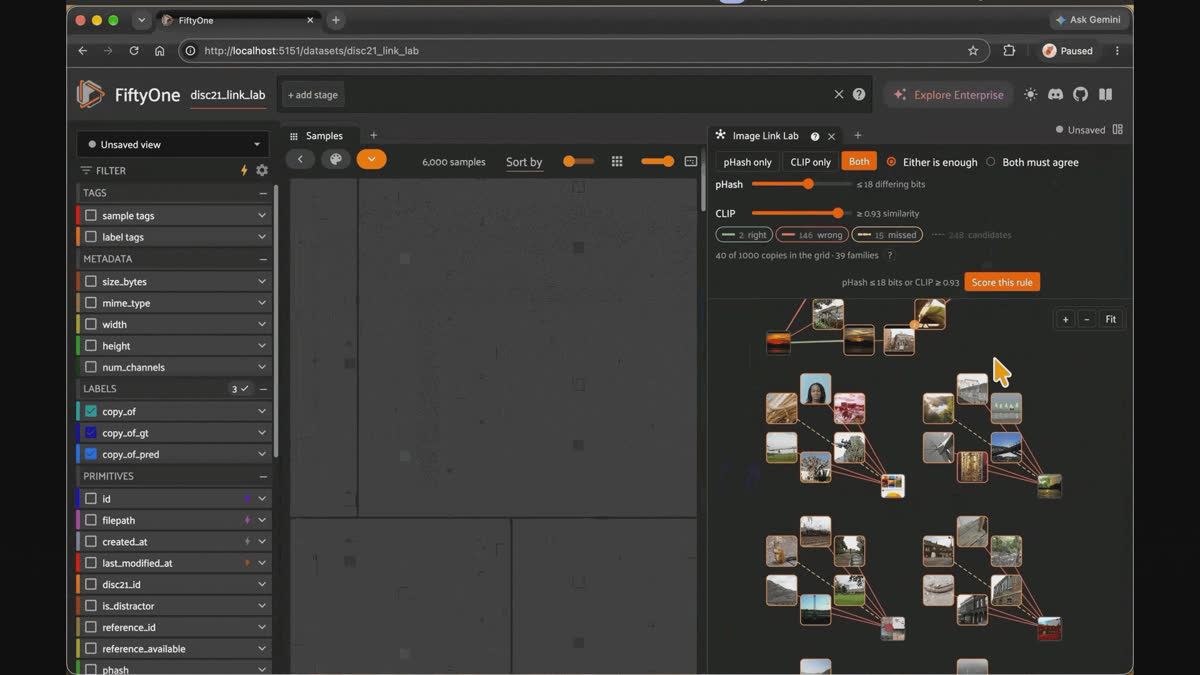Click the CLIP similarity slider
Image resolution: width=1200 pixels, height=675 pixels.
coord(801,213)
